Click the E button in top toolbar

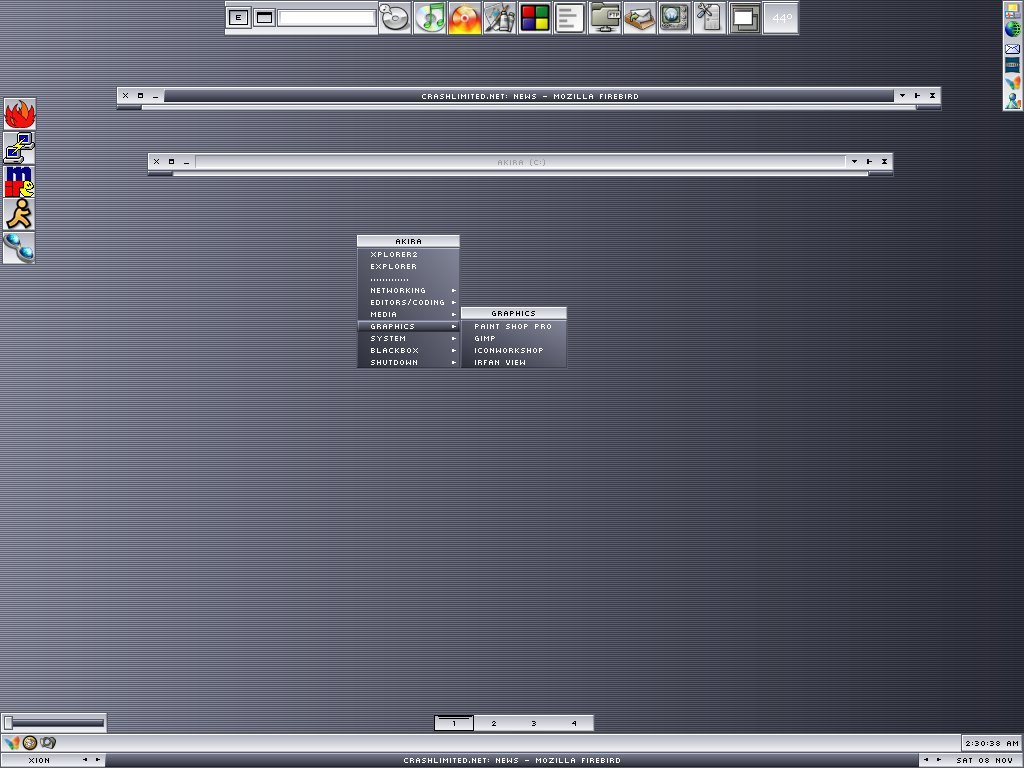238,18
